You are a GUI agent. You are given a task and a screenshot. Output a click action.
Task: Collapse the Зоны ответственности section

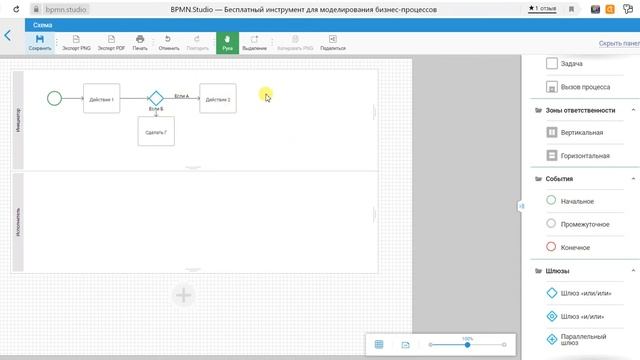pos(633,110)
